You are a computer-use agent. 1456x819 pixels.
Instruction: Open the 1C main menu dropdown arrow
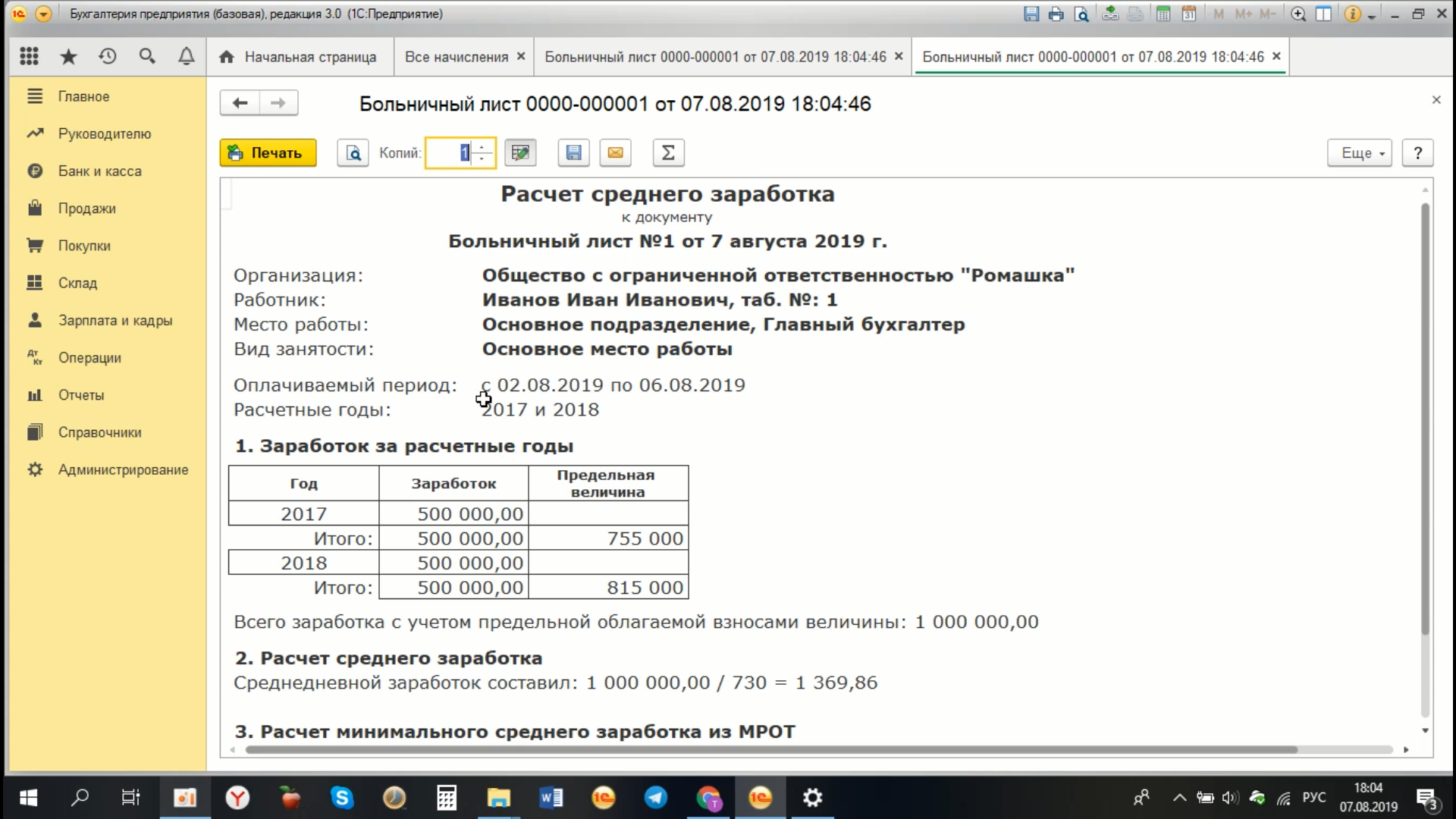44,14
